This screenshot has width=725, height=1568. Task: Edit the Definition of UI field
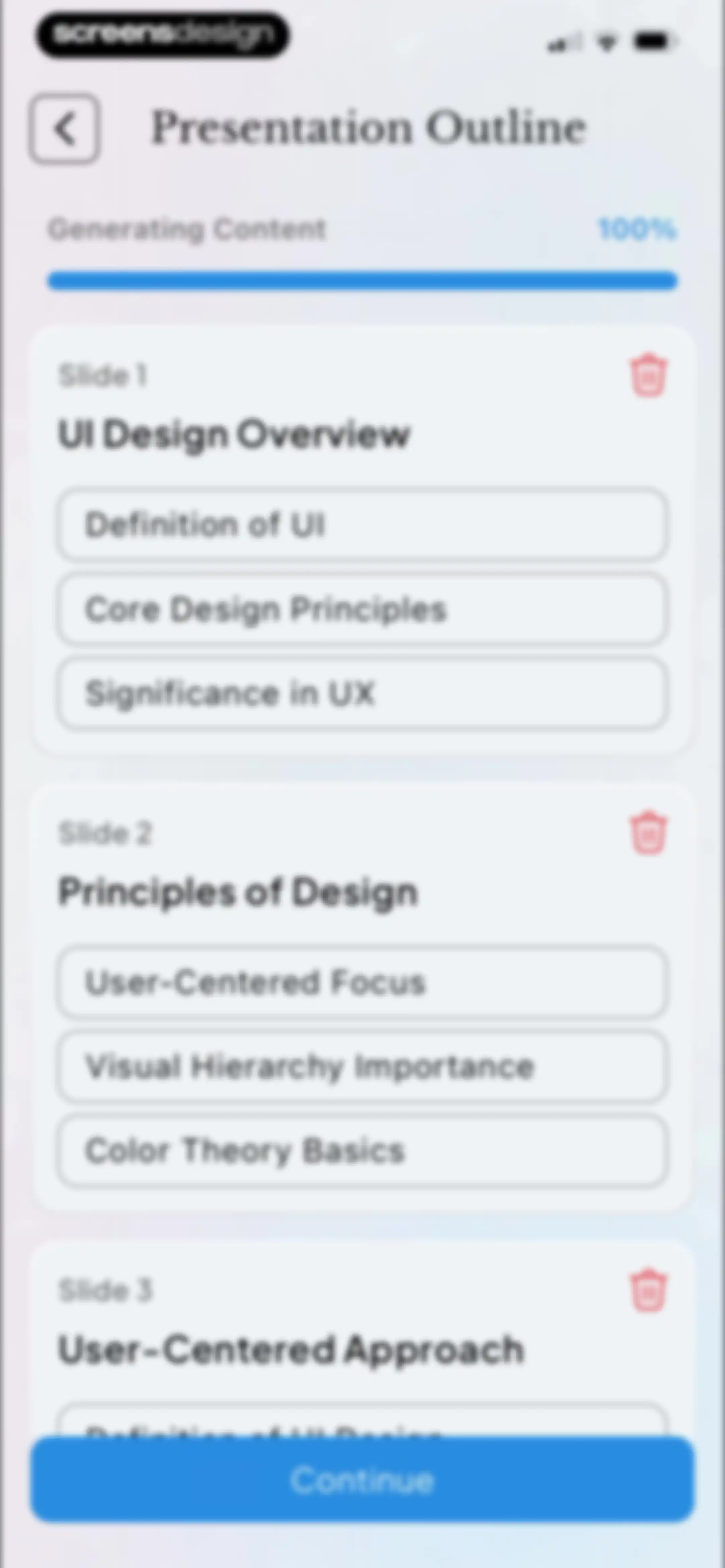click(x=362, y=524)
